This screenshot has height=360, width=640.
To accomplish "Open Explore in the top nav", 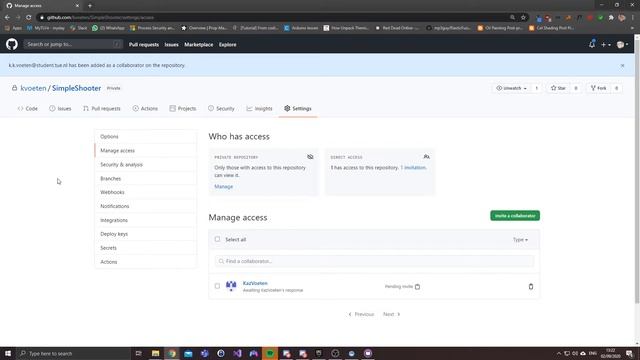I will [x=227, y=44].
